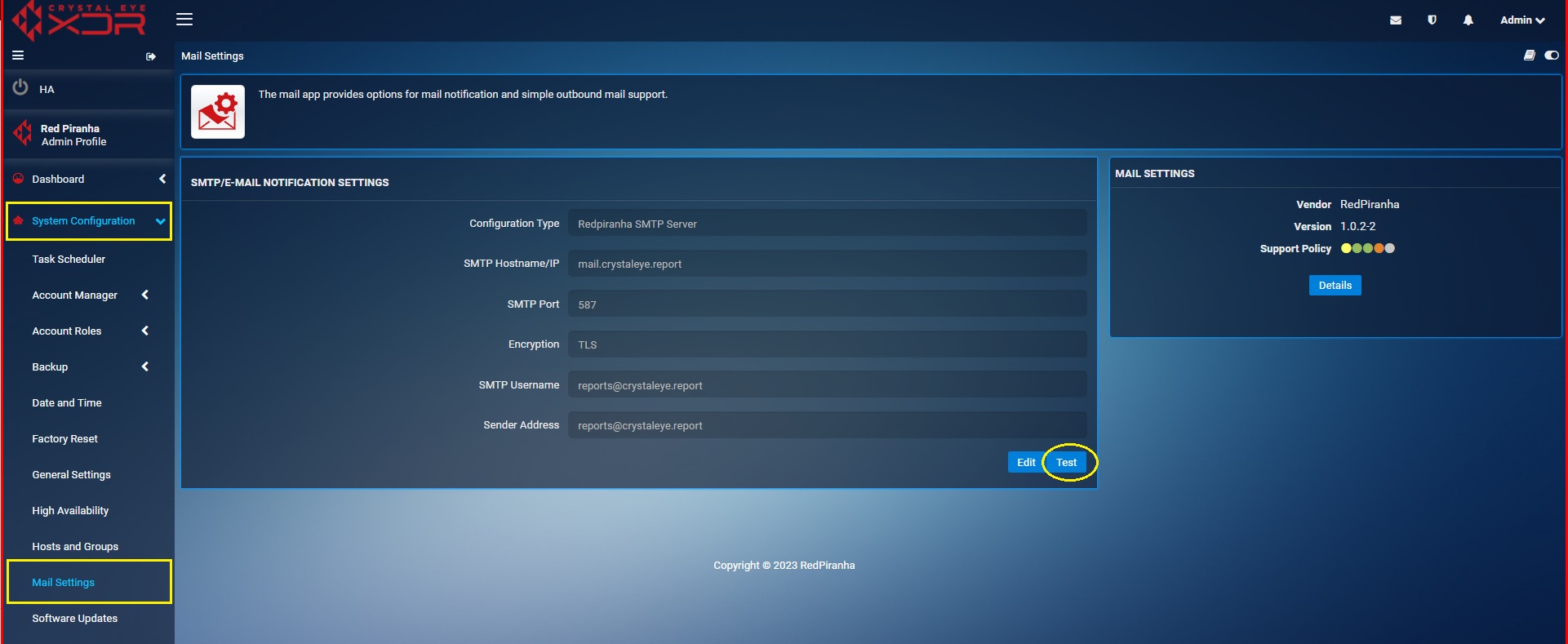Expand the Backup chevron
This screenshot has width=1568, height=644.
pyautogui.click(x=145, y=366)
